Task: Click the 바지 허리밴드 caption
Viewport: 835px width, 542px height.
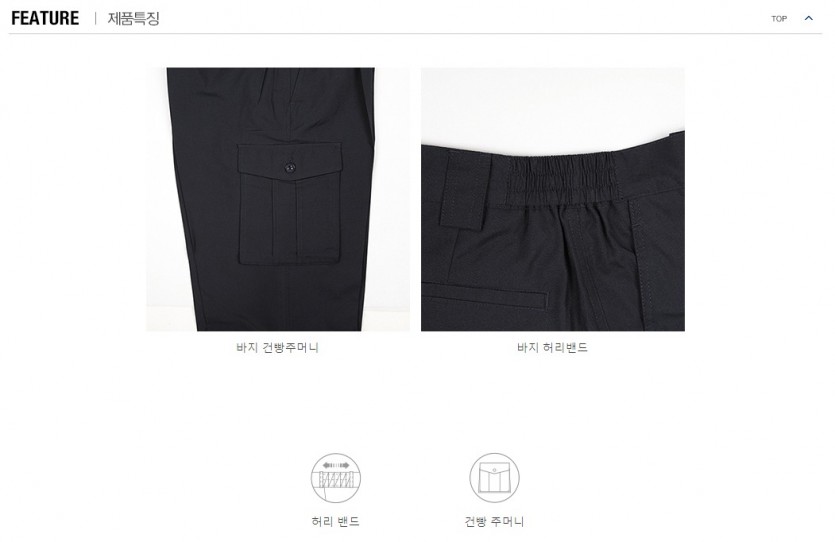Action: pyautogui.click(x=552, y=348)
